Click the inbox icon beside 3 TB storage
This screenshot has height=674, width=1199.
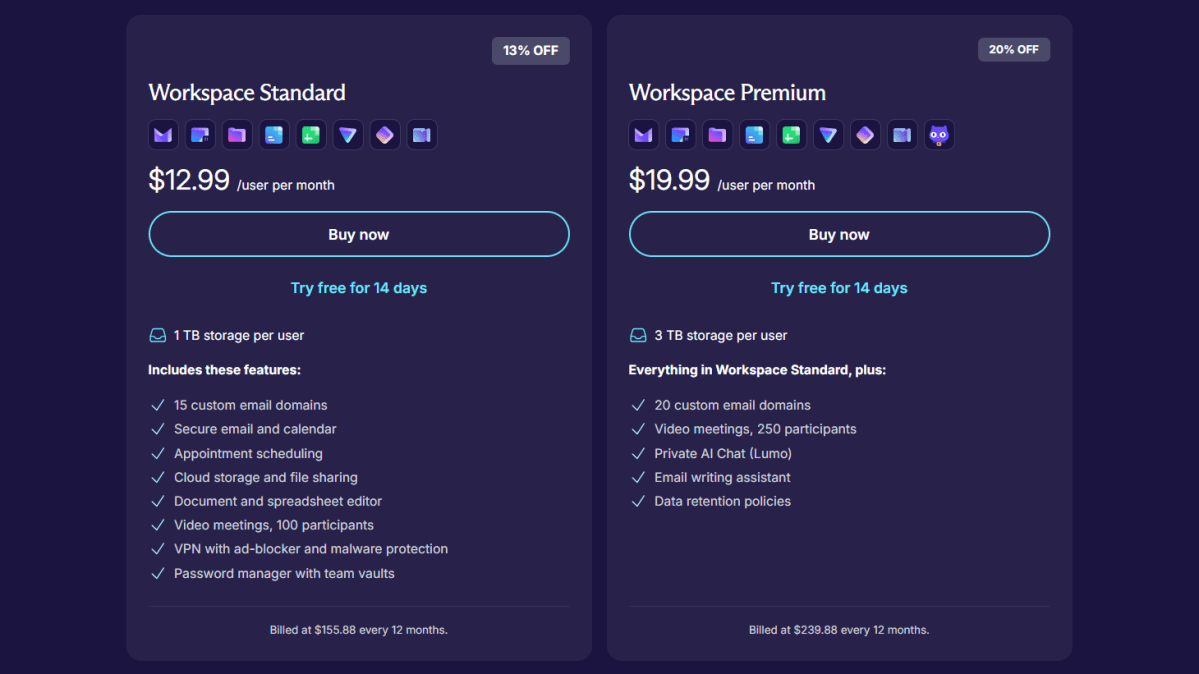pos(638,335)
